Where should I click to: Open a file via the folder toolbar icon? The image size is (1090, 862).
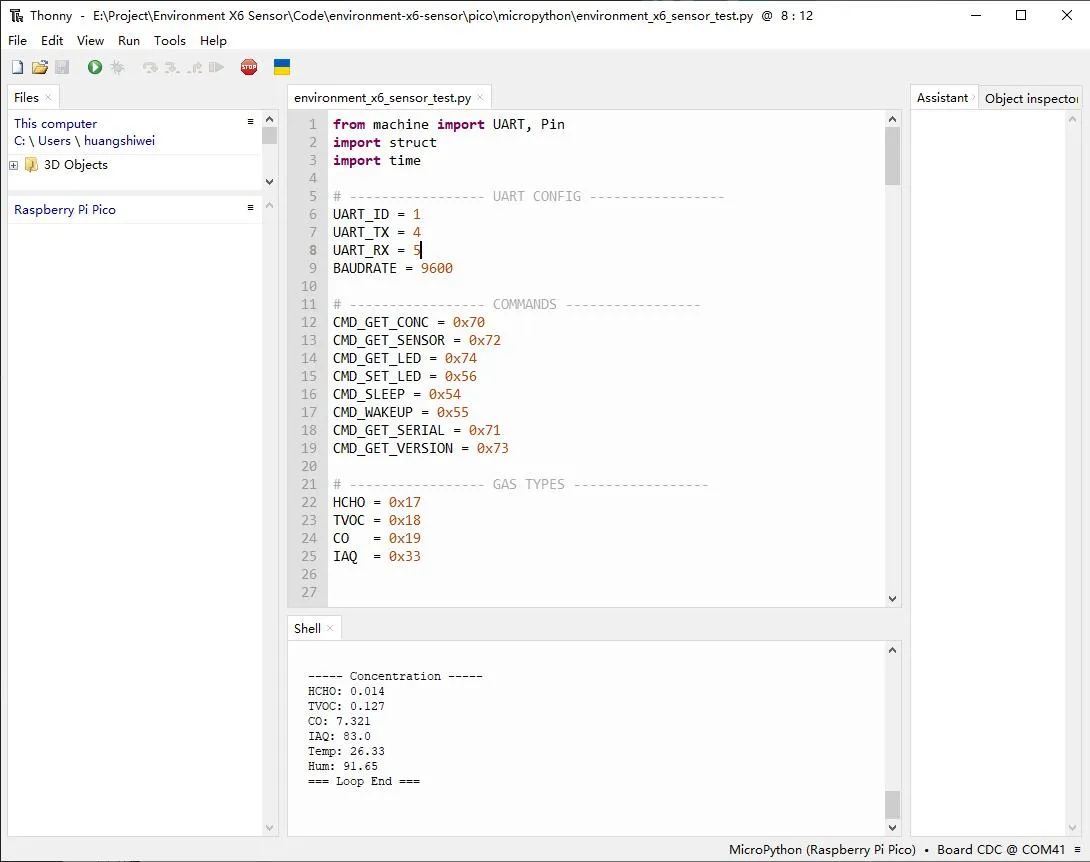coord(39,66)
